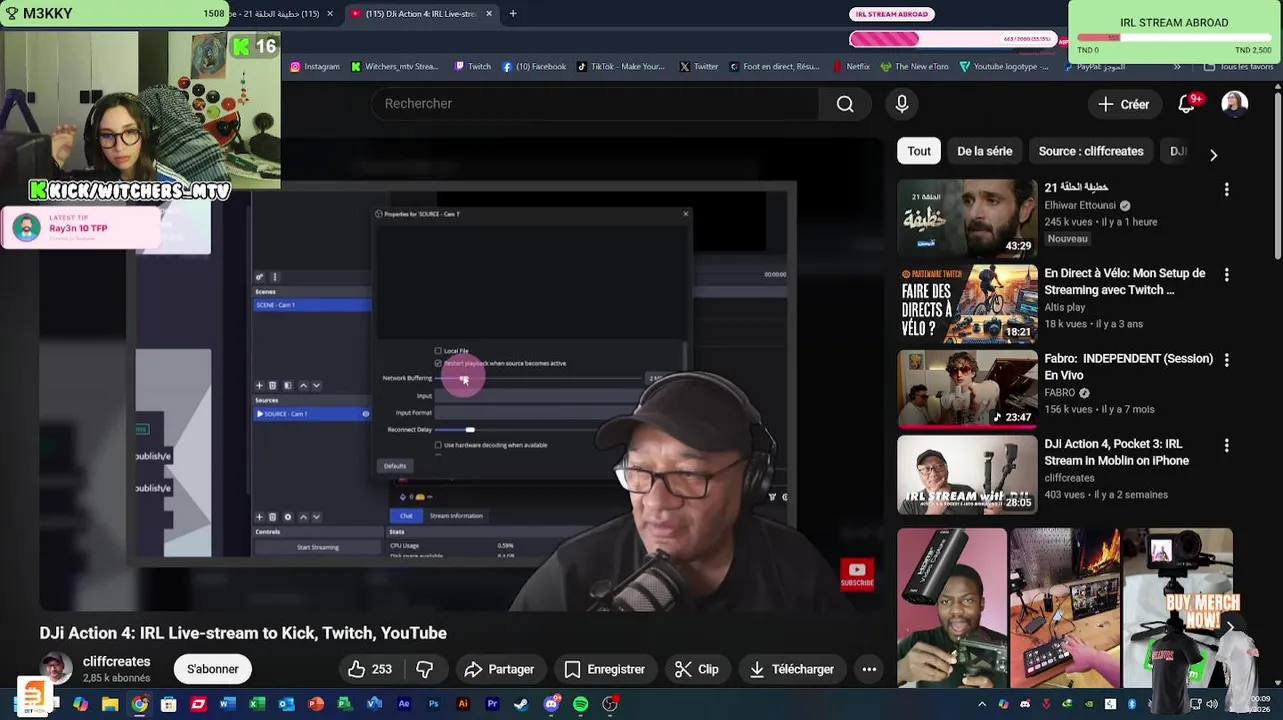1283x720 pixels.
Task: Launch Illustrator from the taskbar
Action: pyautogui.click(x=463, y=704)
